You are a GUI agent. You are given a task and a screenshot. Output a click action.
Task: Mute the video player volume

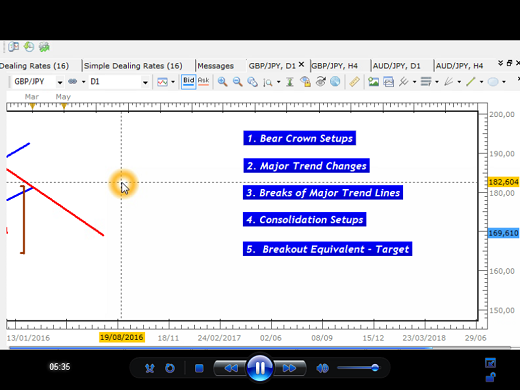tap(322, 368)
